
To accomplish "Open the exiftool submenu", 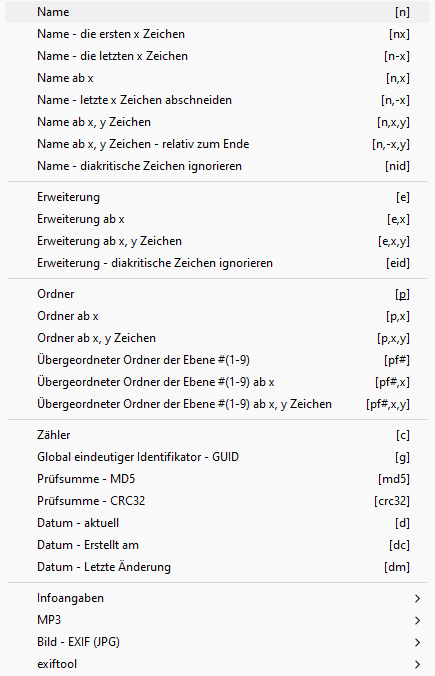I will pyautogui.click(x=217, y=664).
